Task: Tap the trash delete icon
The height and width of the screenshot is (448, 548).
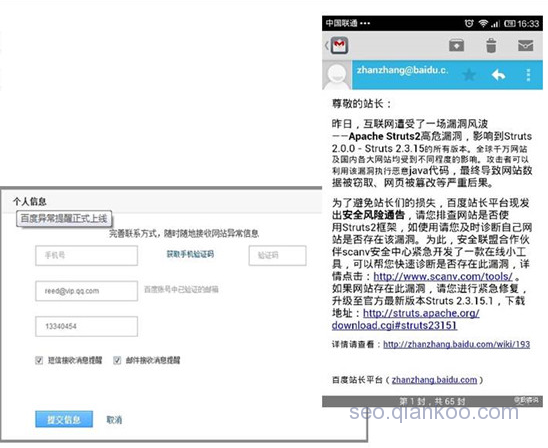Action: pyautogui.click(x=491, y=45)
